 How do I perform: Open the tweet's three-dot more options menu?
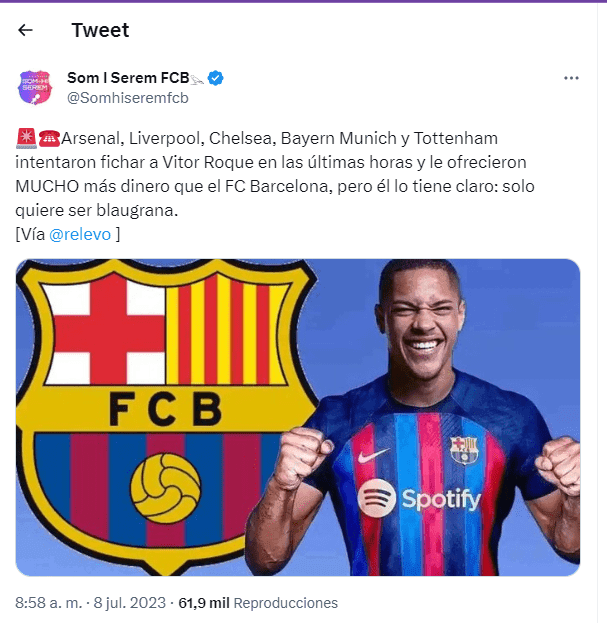(x=571, y=78)
